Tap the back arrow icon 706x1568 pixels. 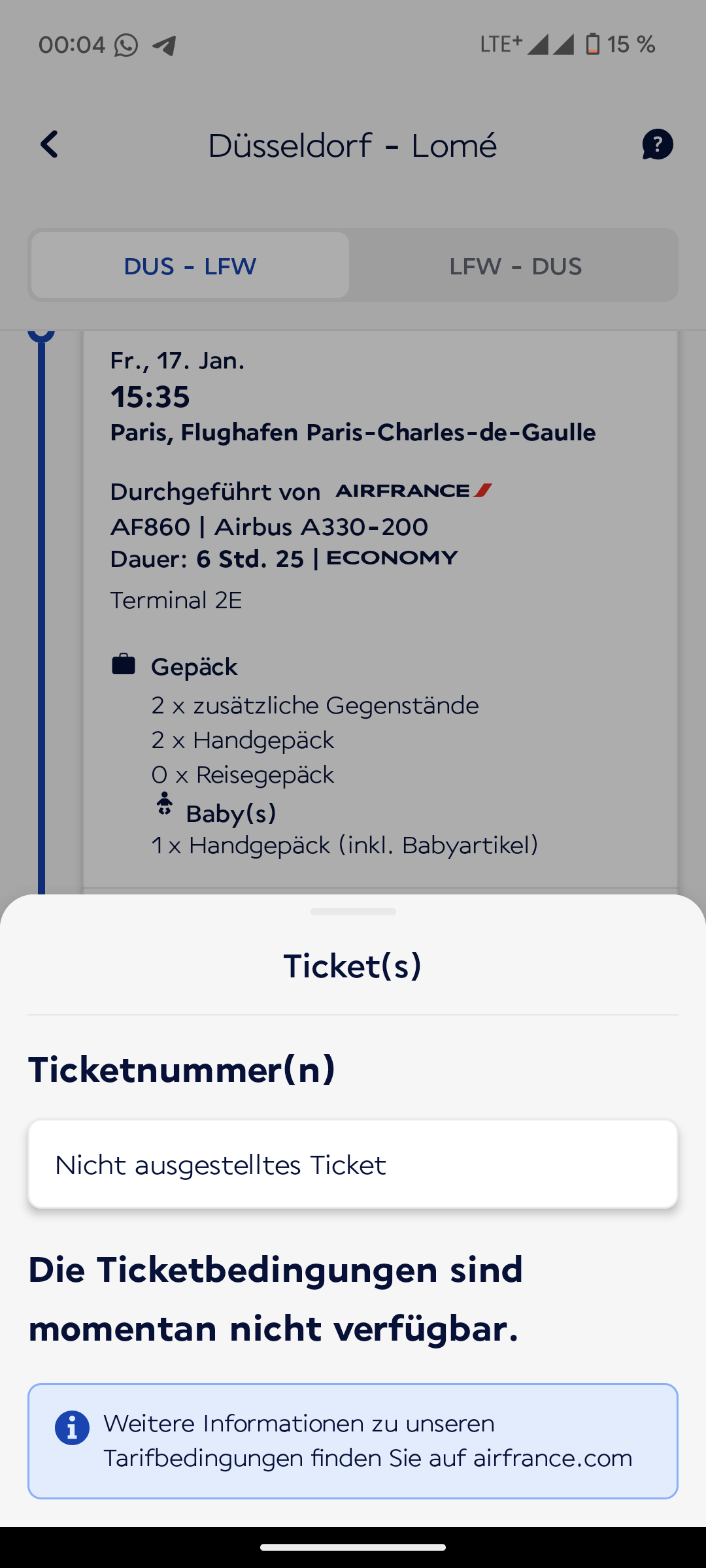click(50, 144)
